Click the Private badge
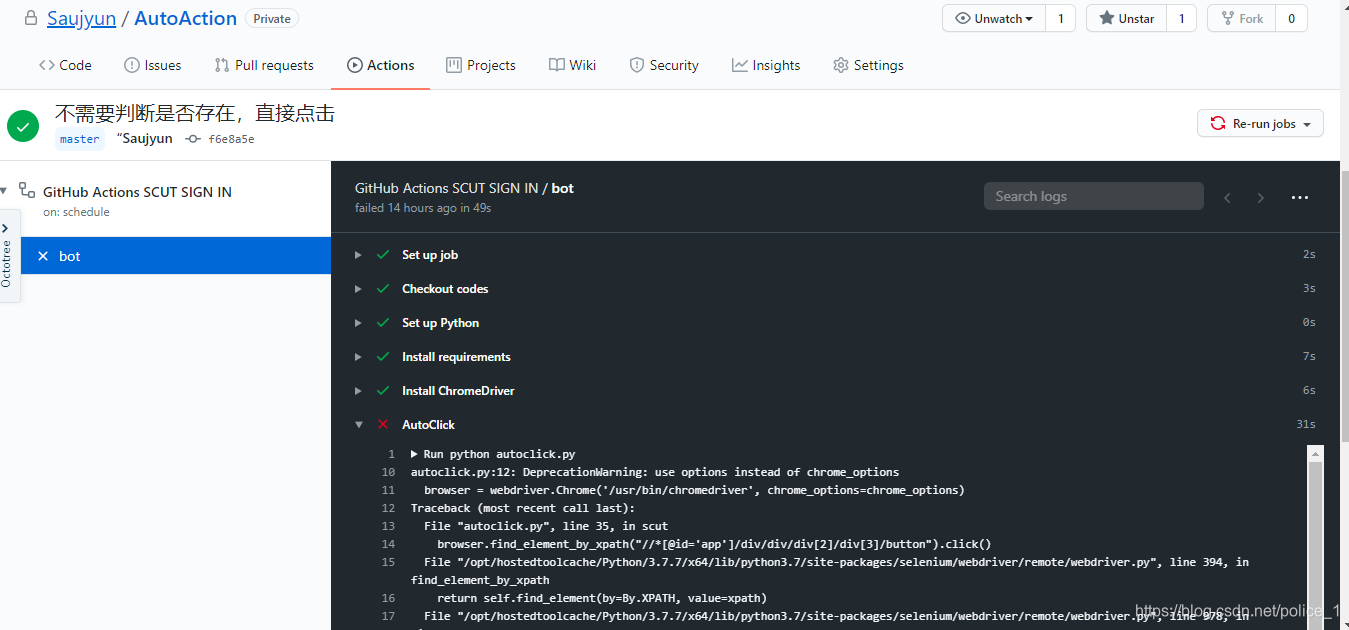1349x630 pixels. coord(272,18)
